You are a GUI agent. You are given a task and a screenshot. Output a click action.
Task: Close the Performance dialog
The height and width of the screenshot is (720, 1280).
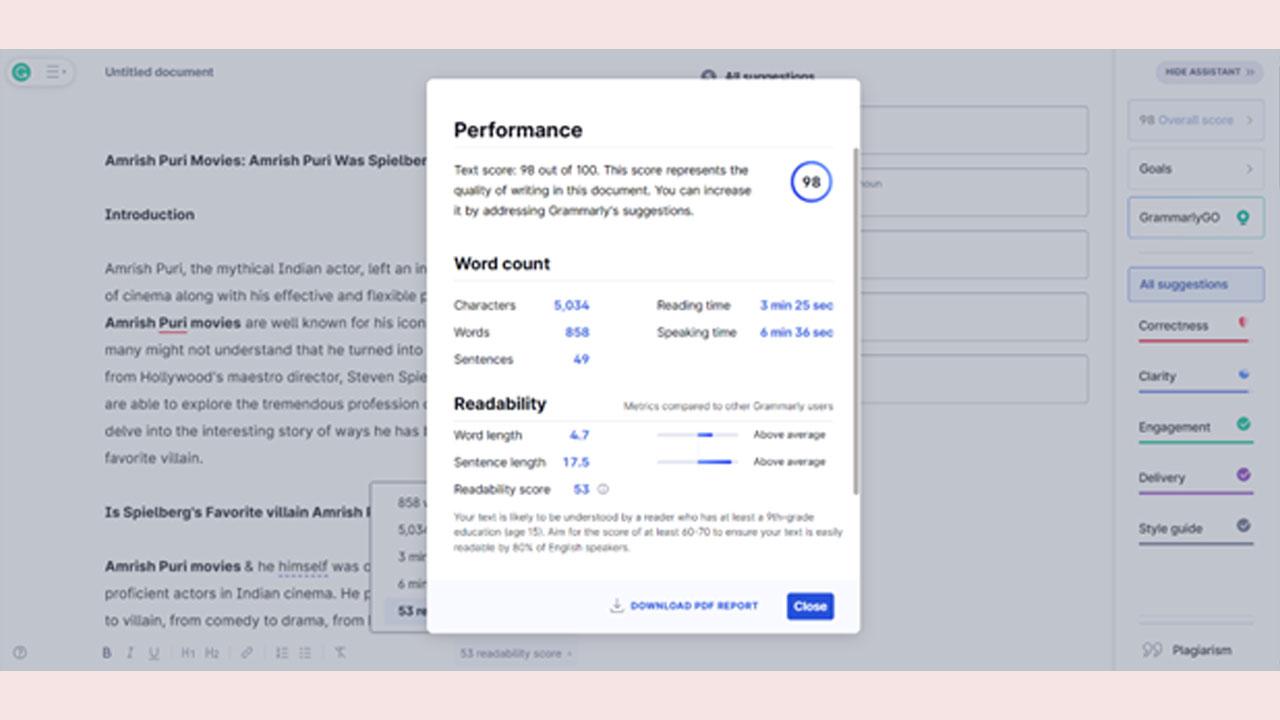(x=810, y=606)
